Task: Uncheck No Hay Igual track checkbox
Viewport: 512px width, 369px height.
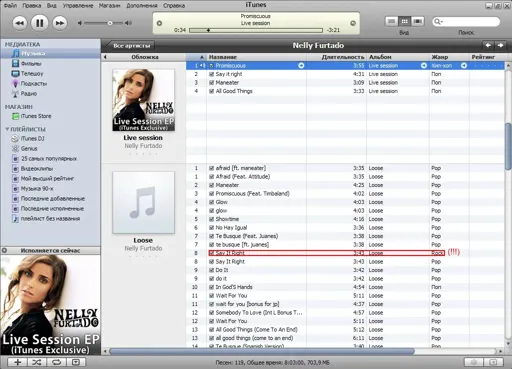Action: pyautogui.click(x=211, y=228)
